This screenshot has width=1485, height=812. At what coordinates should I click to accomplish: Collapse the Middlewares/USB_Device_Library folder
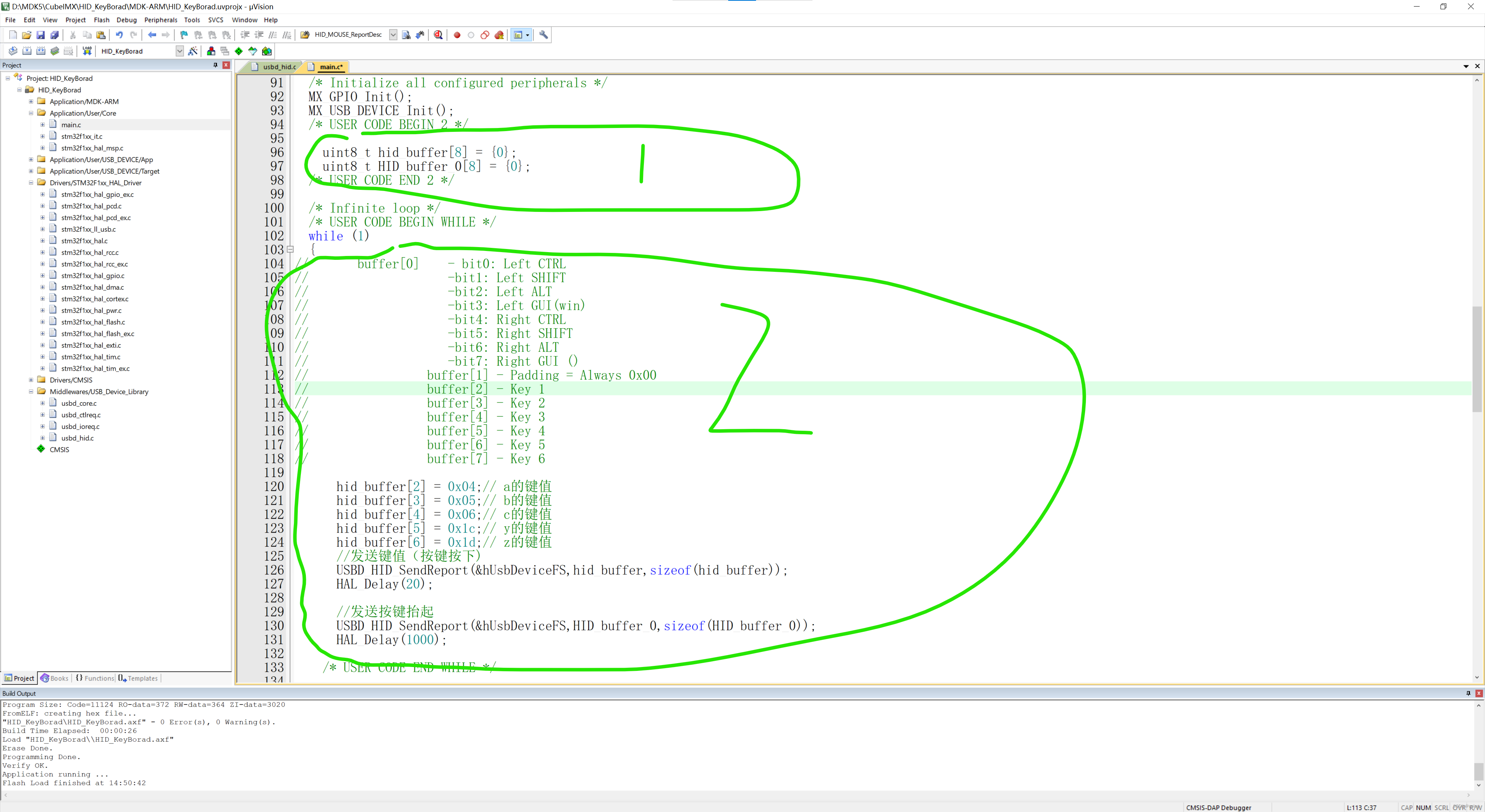pos(31,391)
